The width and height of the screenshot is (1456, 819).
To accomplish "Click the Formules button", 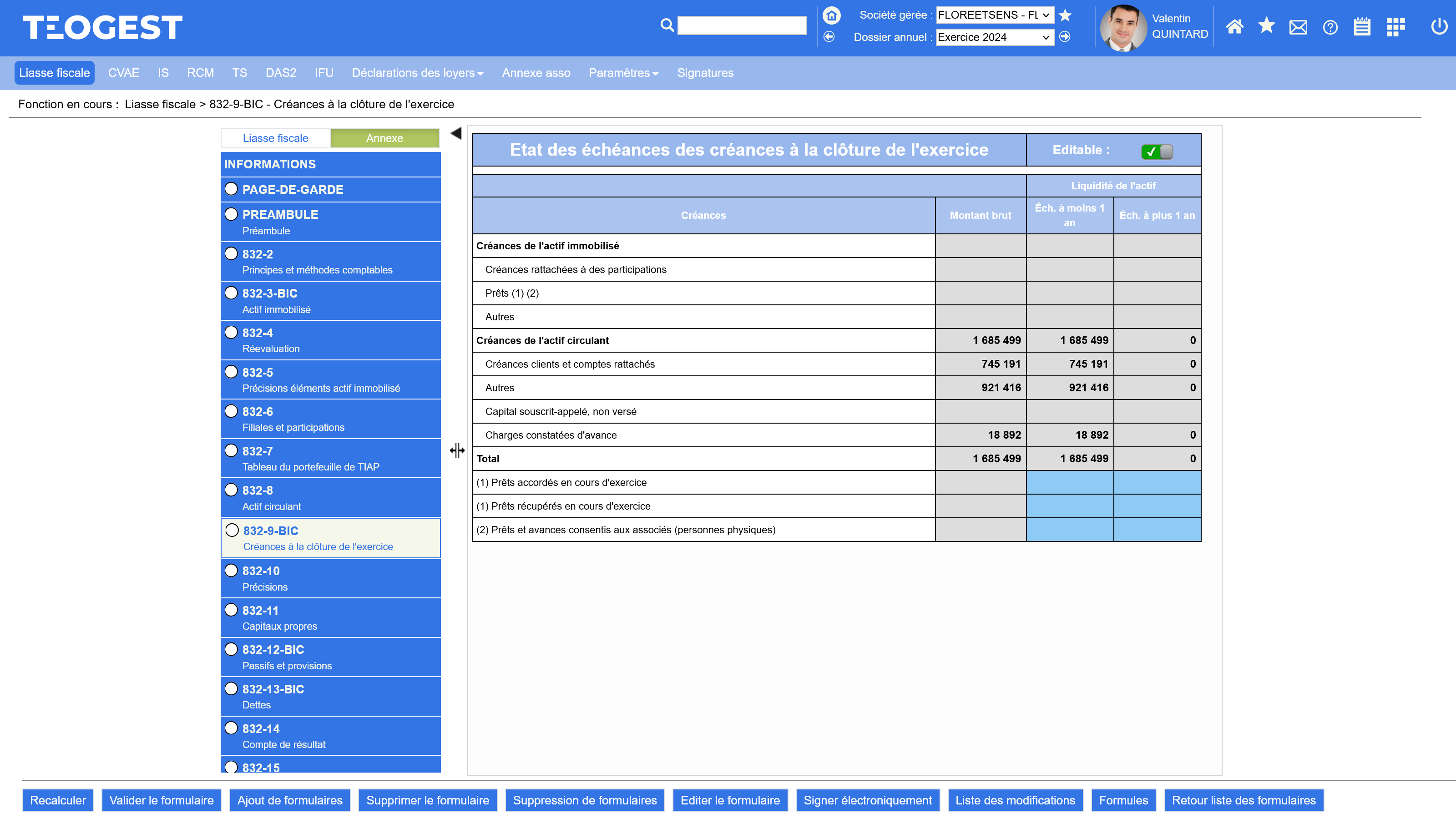I will tap(1124, 800).
